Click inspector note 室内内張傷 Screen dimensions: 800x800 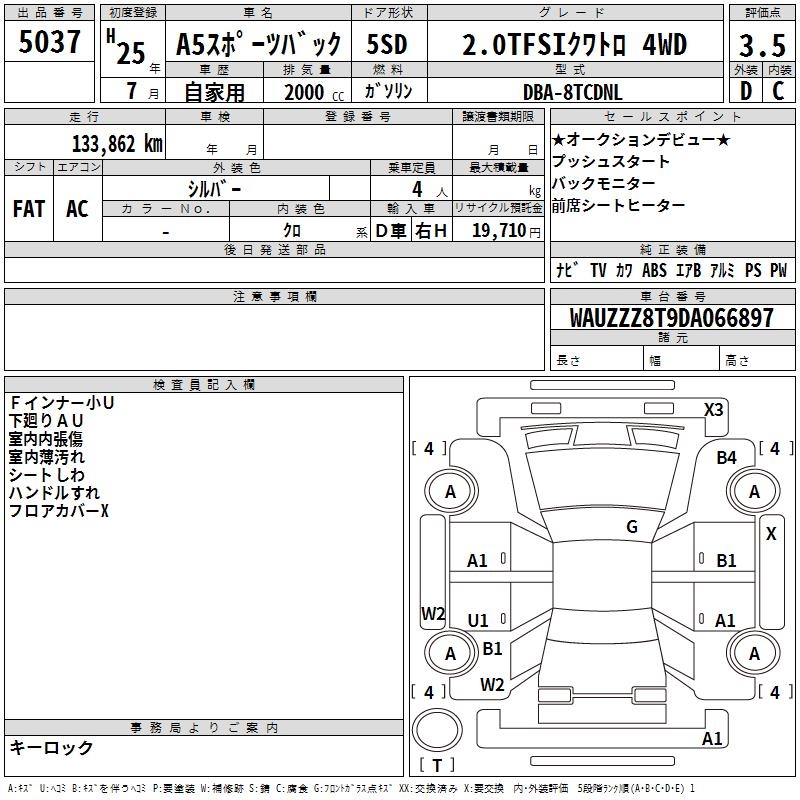point(46,438)
